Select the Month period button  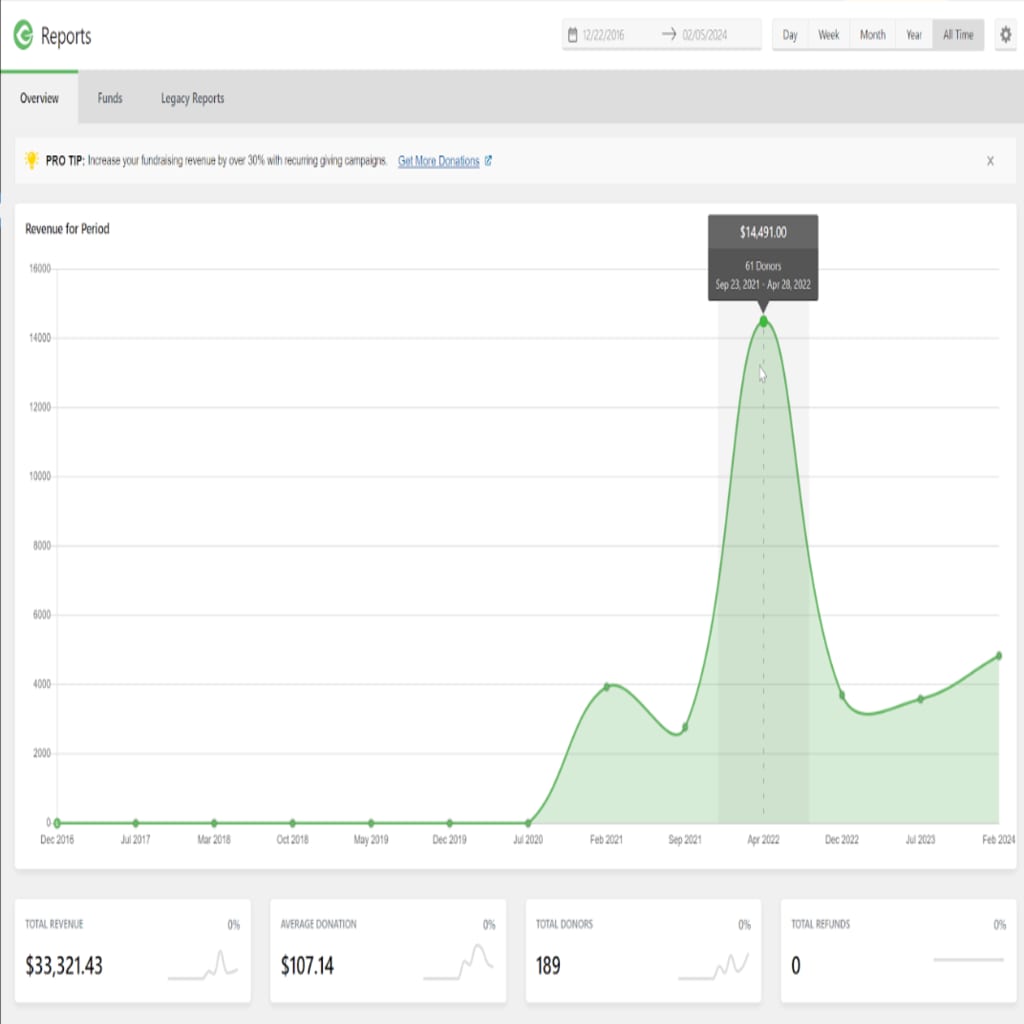(x=872, y=35)
